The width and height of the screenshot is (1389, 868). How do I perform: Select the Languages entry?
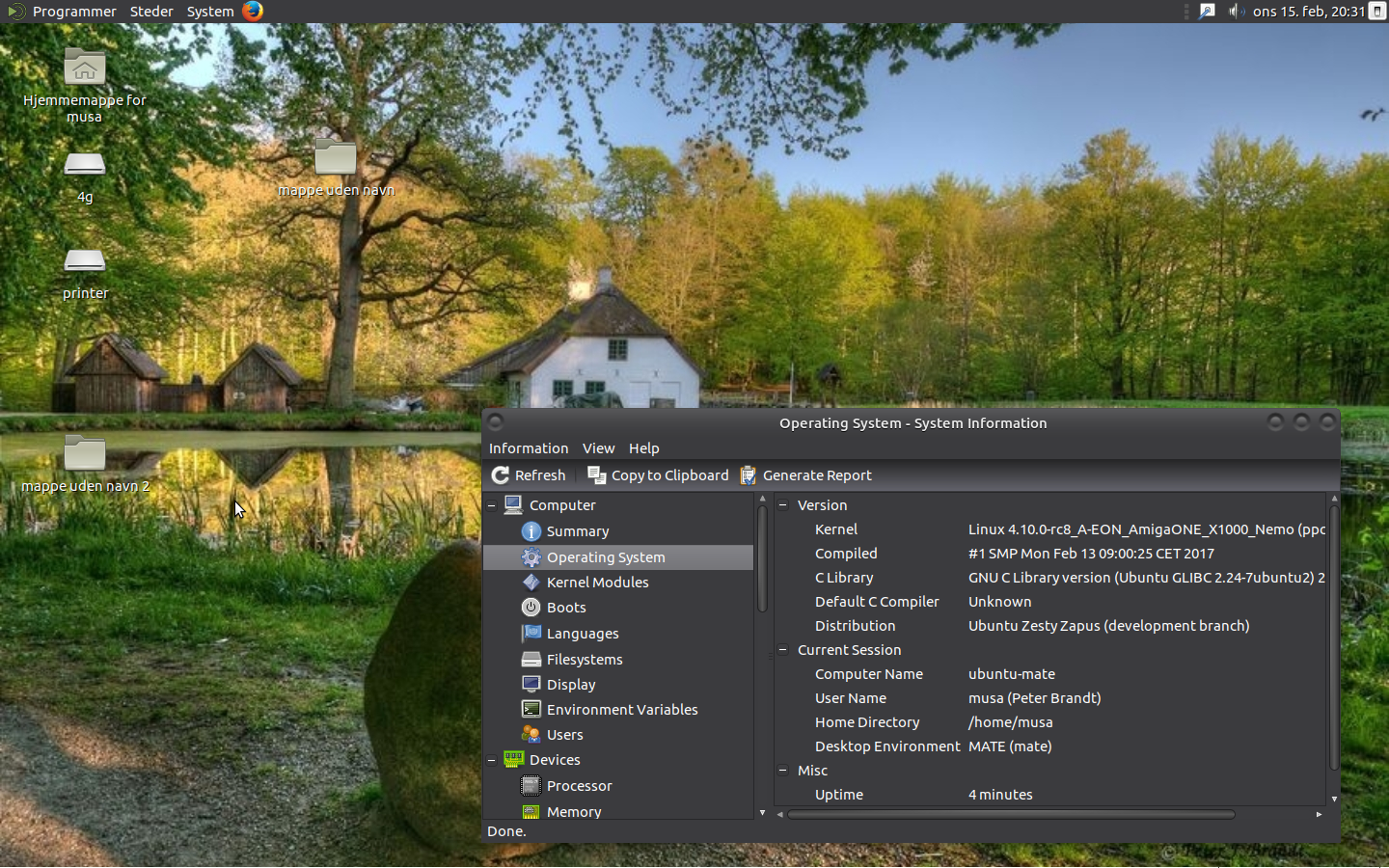582,634
